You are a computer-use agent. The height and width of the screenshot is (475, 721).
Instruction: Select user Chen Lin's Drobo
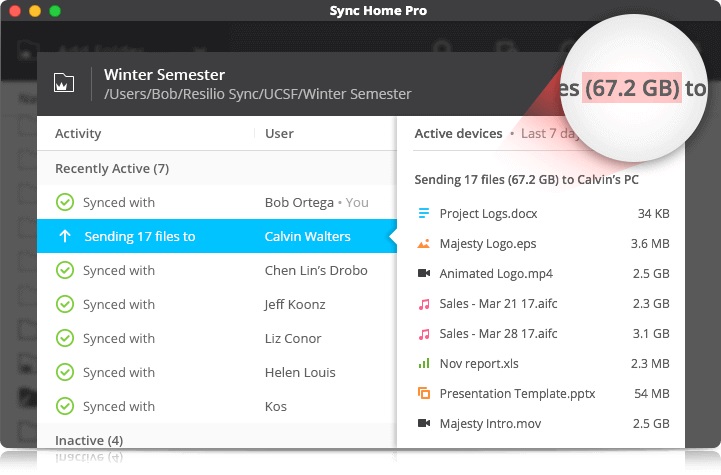[x=316, y=270]
